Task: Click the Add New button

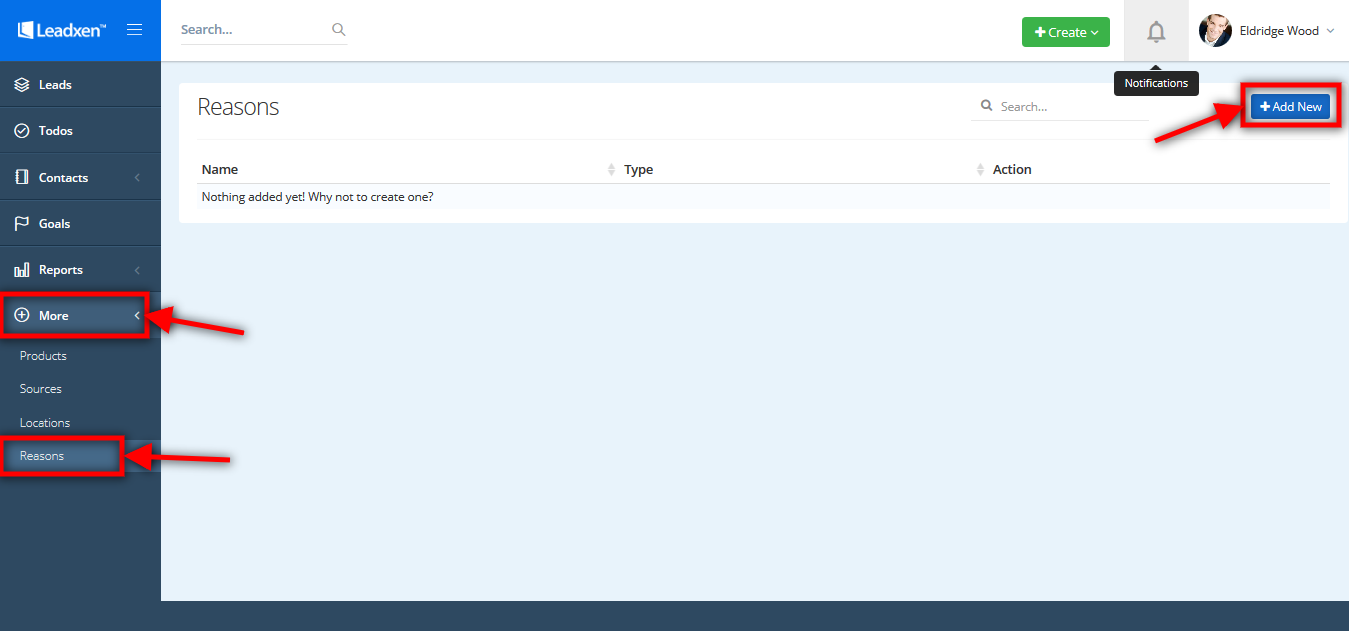Action: [1290, 107]
